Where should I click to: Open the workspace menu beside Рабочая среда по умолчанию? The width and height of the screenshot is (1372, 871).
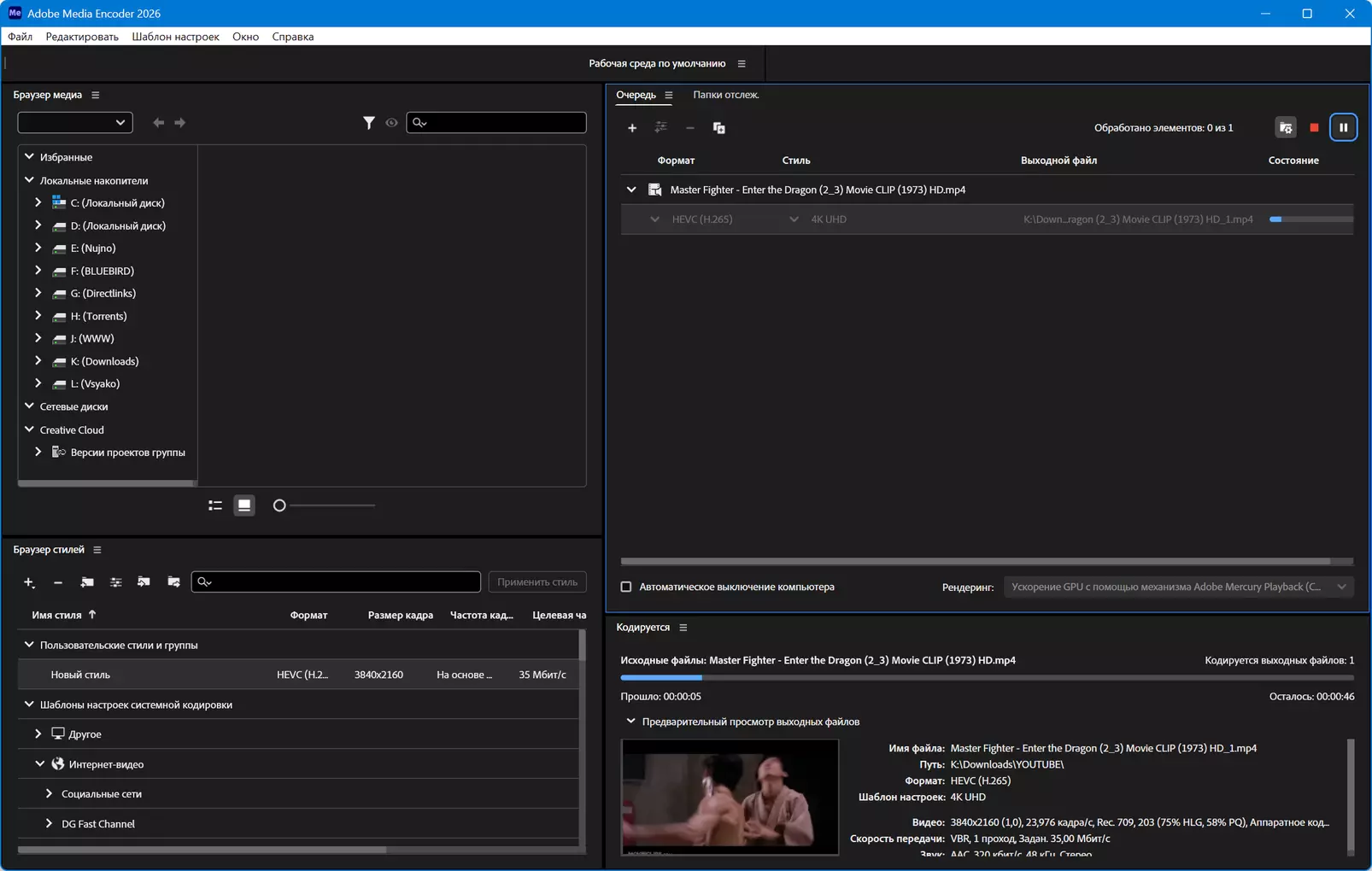pos(742,63)
